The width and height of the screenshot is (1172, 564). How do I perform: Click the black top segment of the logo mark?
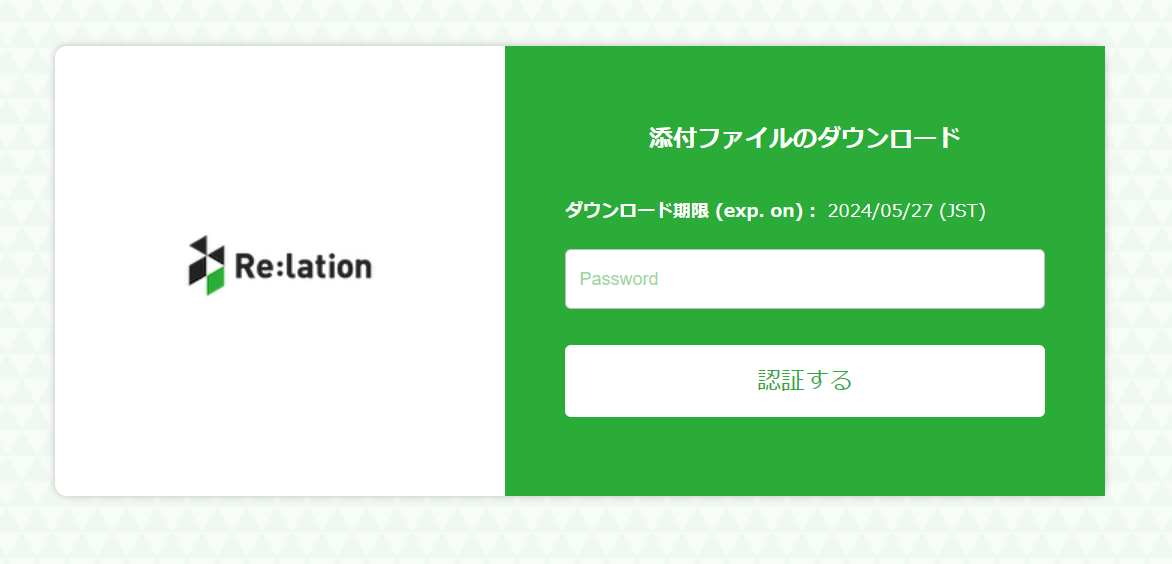point(205,245)
